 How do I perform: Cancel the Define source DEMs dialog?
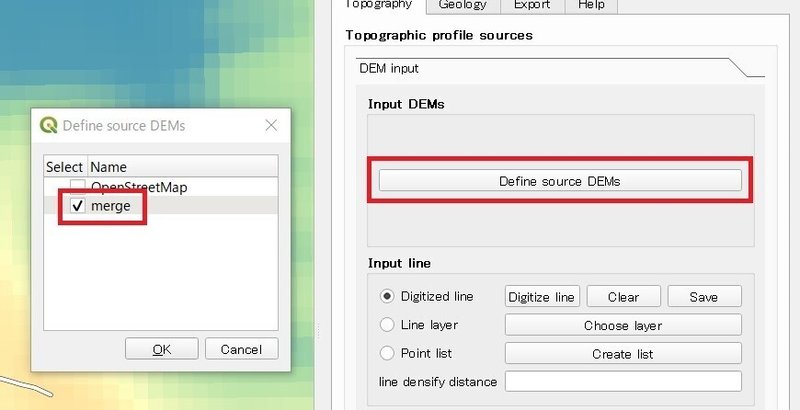tap(241, 349)
